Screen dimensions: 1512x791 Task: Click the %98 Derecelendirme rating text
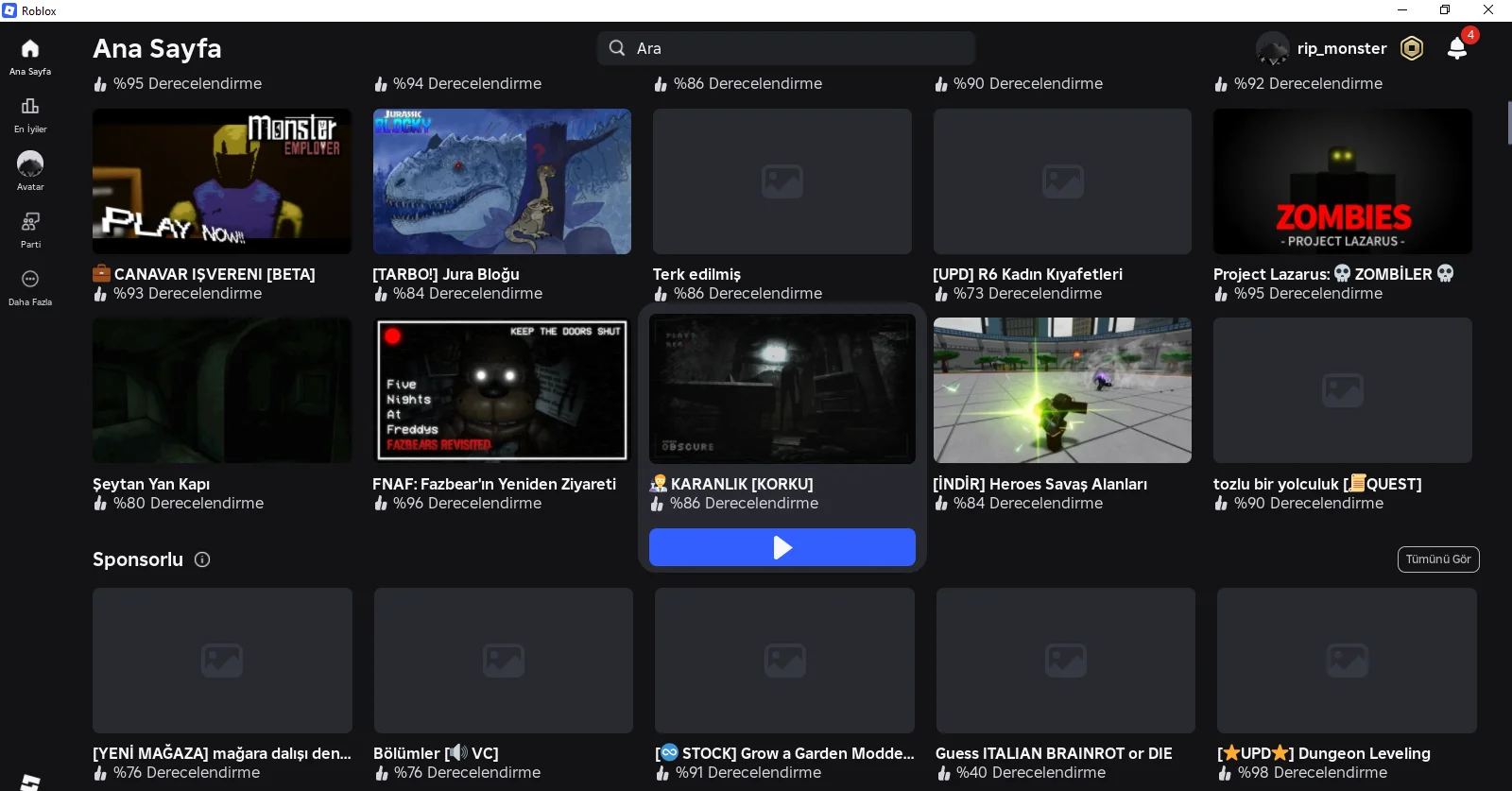1313,773
